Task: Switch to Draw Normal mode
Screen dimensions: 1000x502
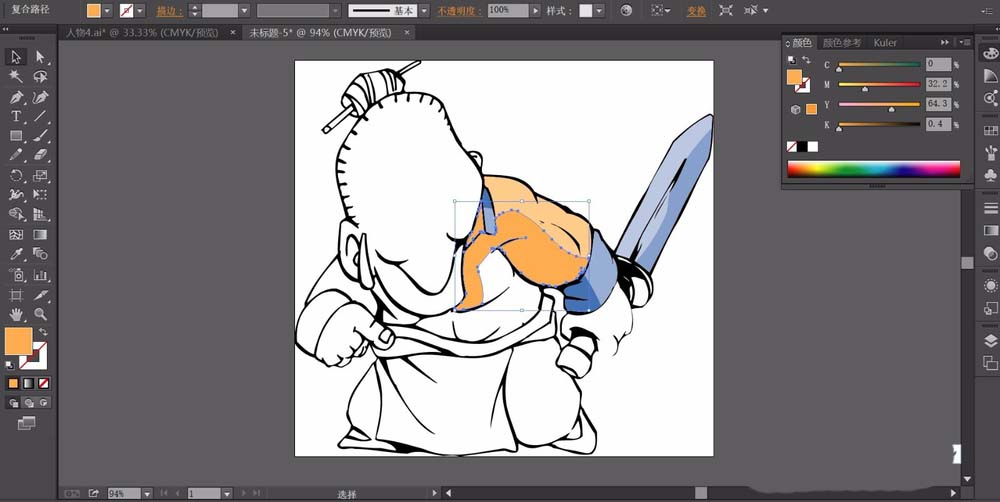Action: click(13, 402)
